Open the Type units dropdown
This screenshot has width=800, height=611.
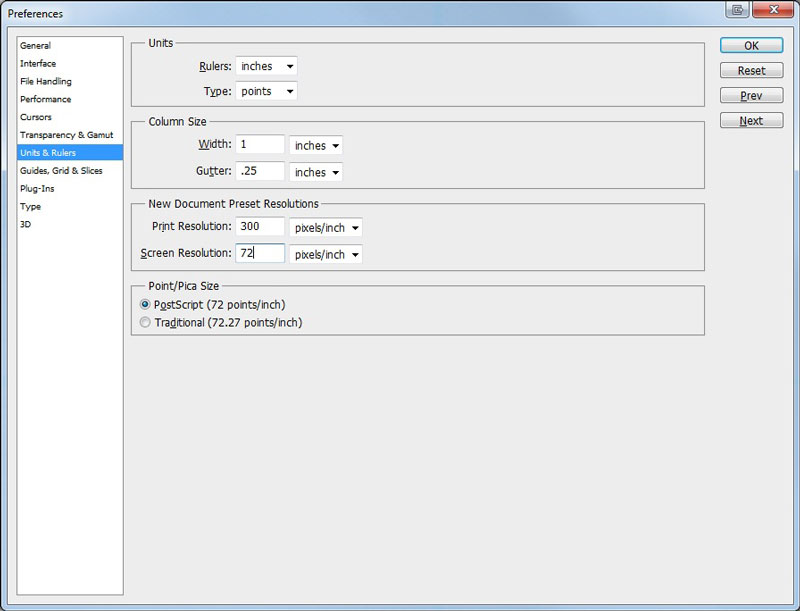point(266,91)
